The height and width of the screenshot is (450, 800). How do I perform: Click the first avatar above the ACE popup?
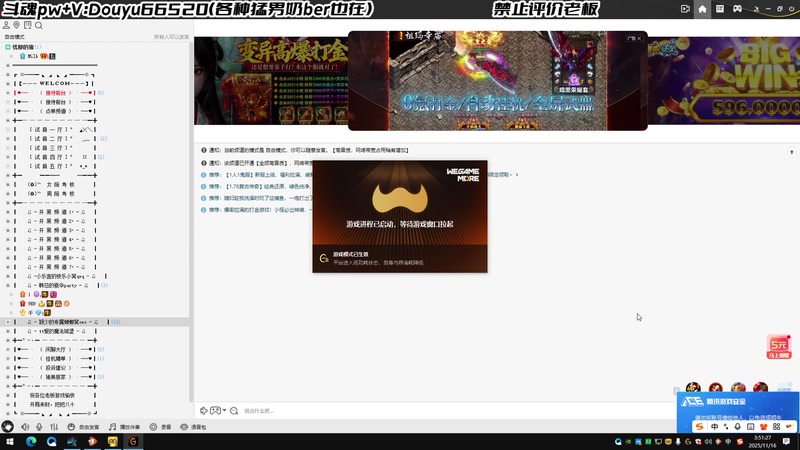(693, 388)
